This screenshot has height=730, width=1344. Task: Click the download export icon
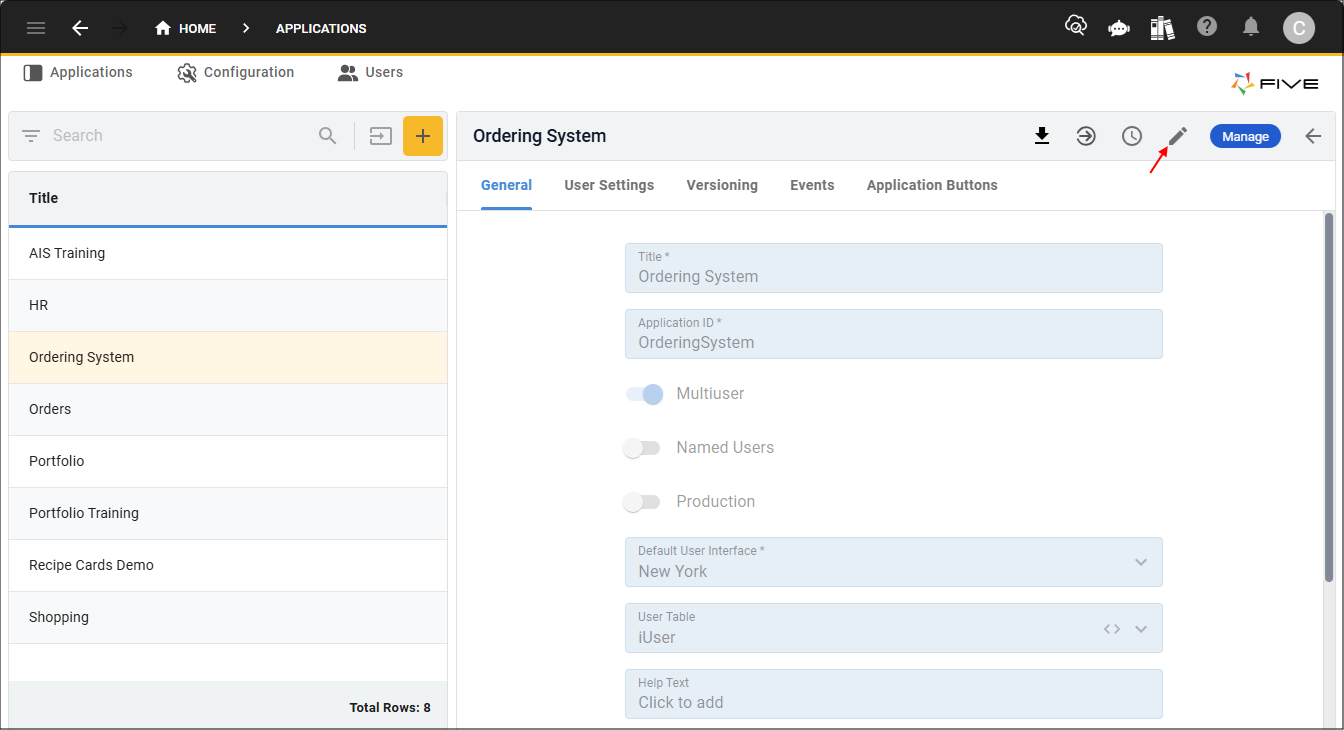click(x=1042, y=136)
